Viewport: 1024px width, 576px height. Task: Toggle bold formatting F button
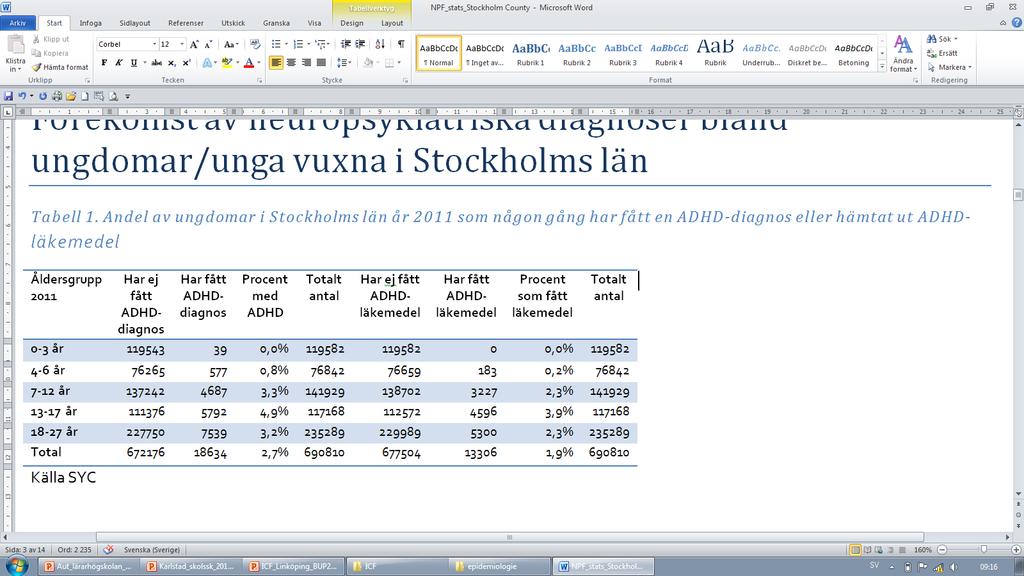click(104, 63)
